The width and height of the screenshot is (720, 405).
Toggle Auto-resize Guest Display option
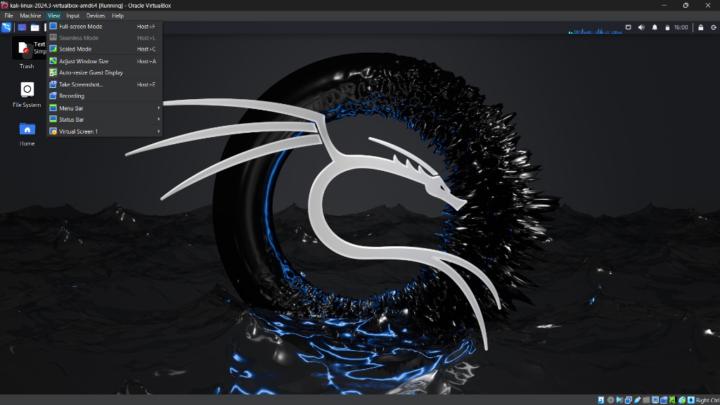coord(104,73)
